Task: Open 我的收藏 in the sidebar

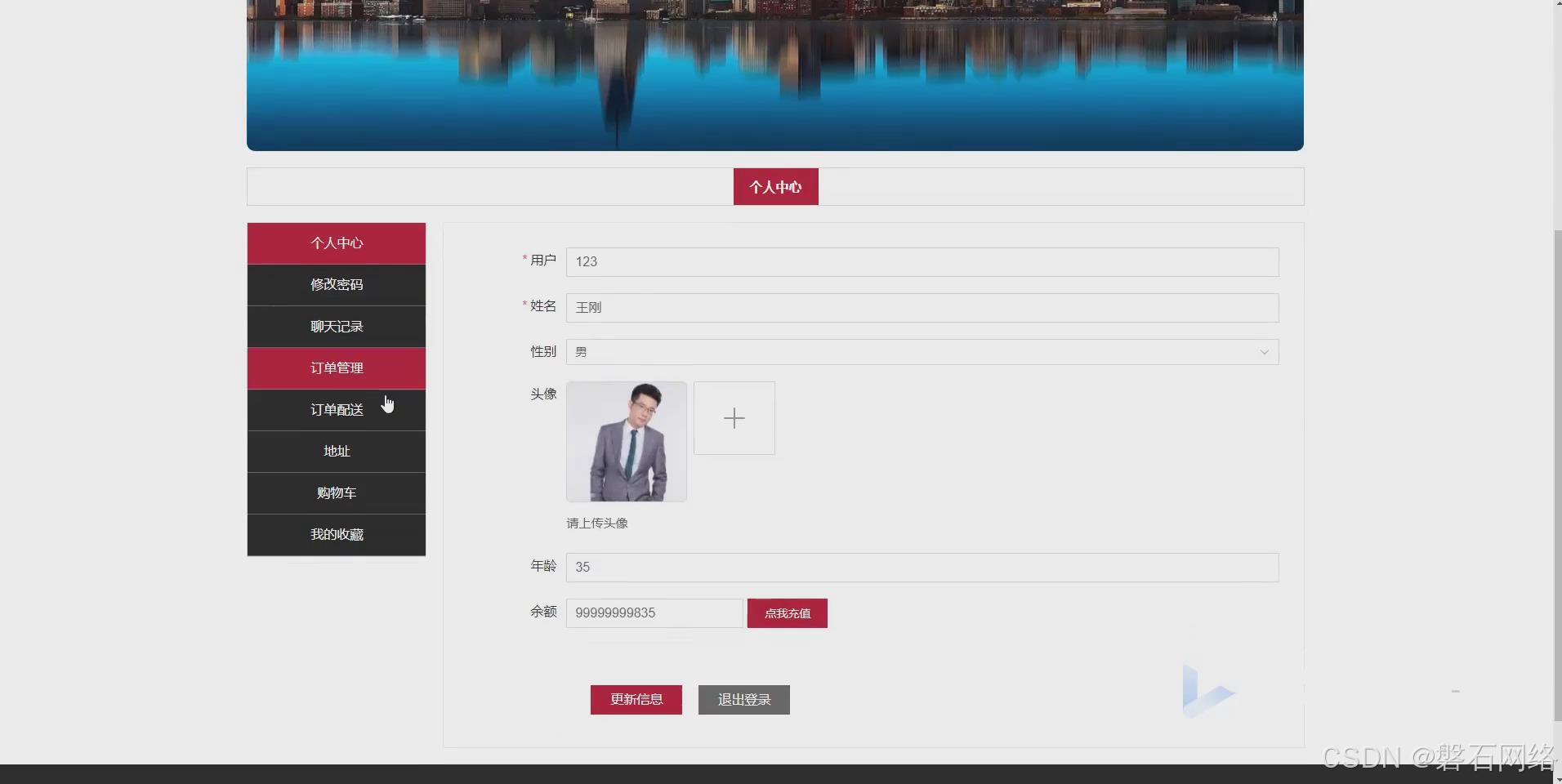Action: (x=337, y=535)
